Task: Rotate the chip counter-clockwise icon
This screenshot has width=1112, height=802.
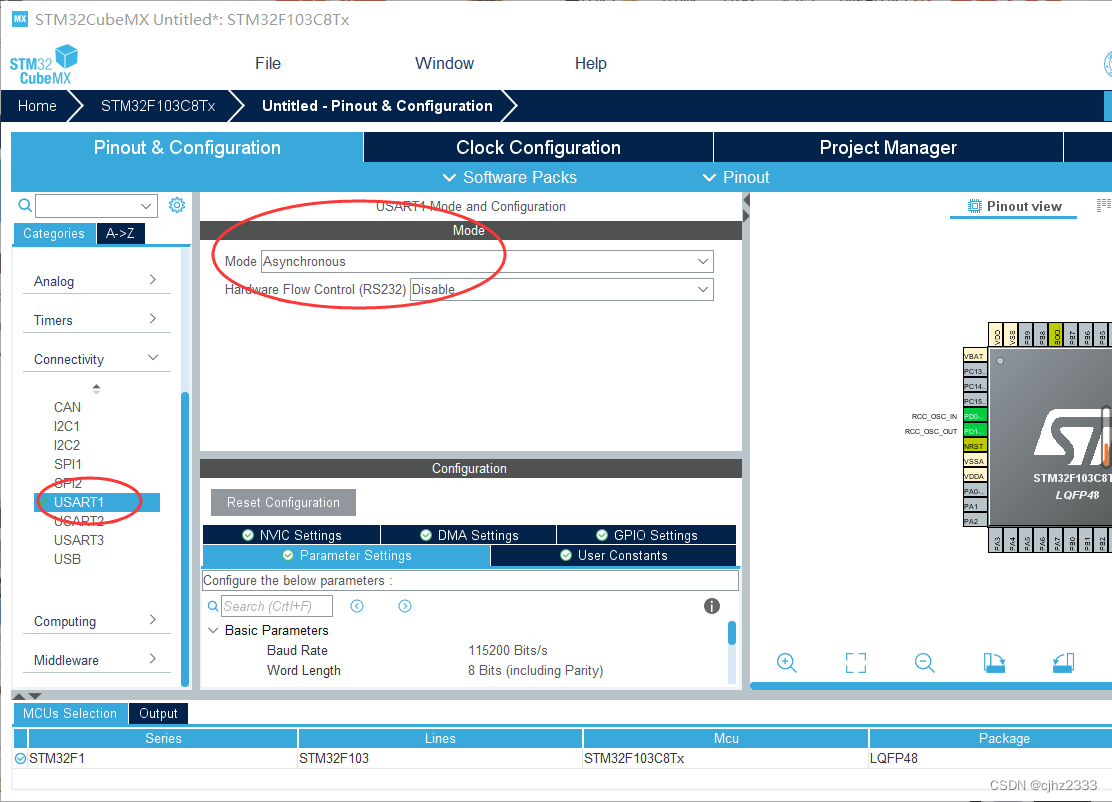Action: tap(1063, 663)
